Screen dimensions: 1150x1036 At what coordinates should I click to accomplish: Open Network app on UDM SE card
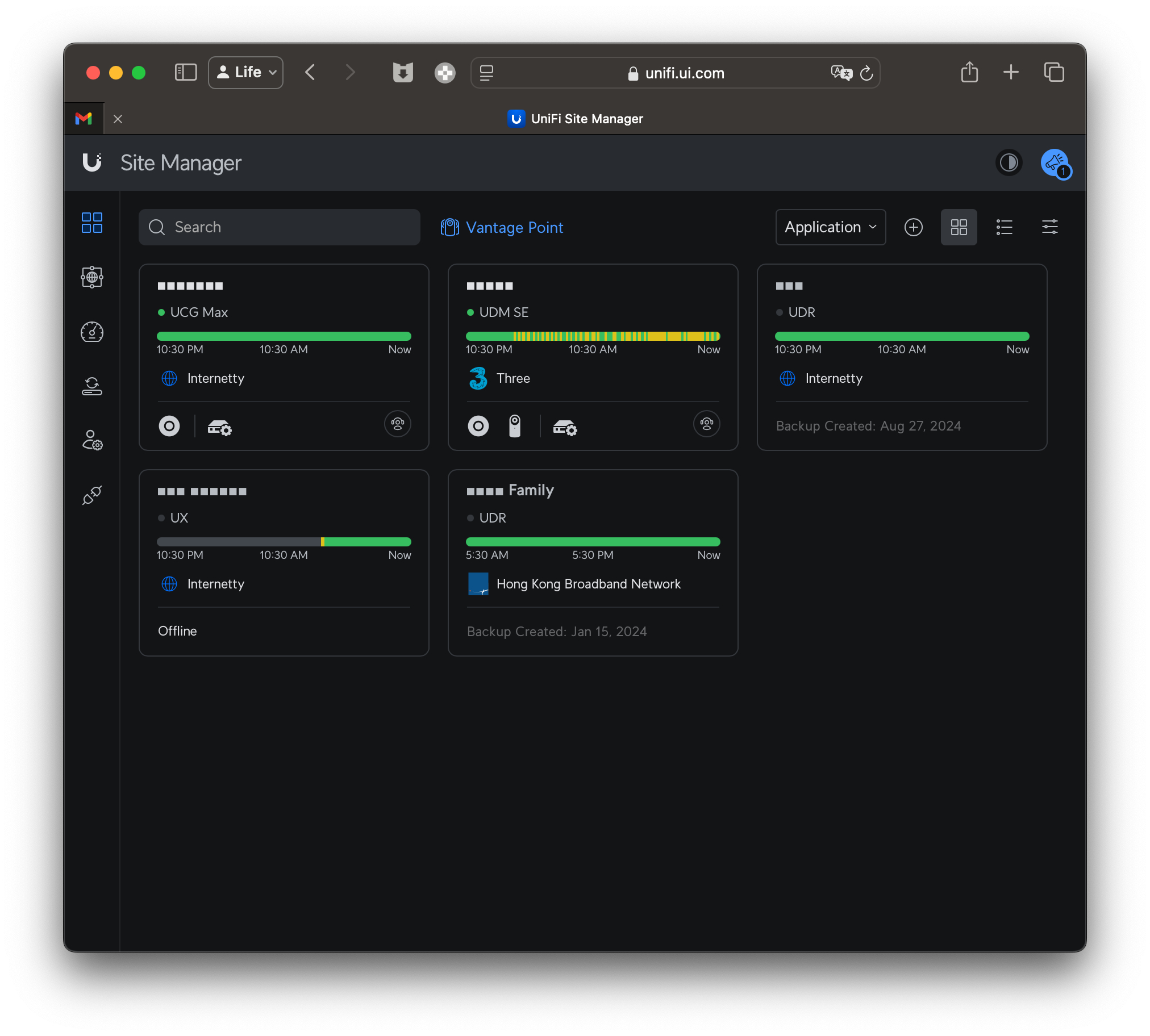tap(478, 426)
